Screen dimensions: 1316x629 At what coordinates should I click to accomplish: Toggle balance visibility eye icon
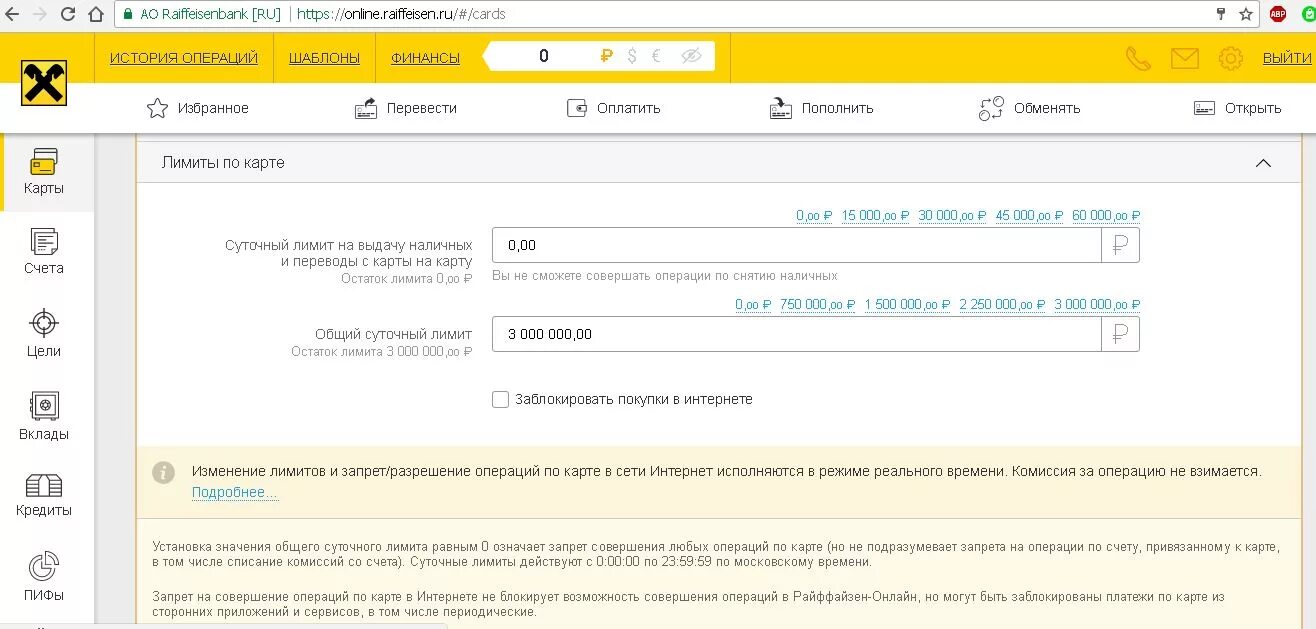pyautogui.click(x=691, y=56)
